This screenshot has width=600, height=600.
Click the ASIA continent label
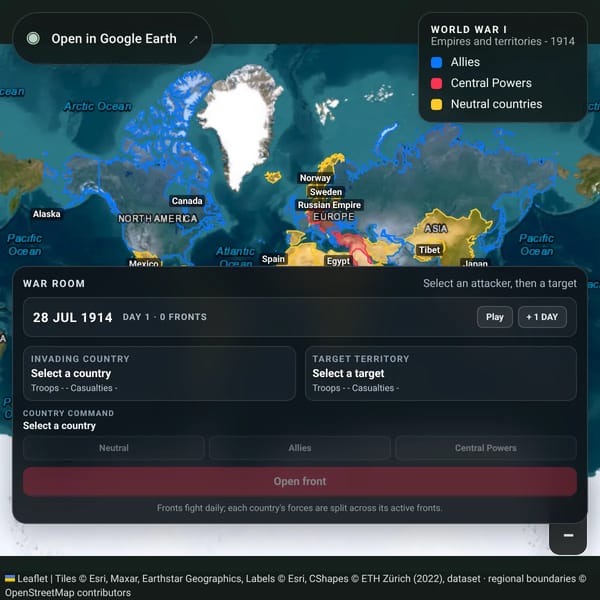tap(435, 228)
